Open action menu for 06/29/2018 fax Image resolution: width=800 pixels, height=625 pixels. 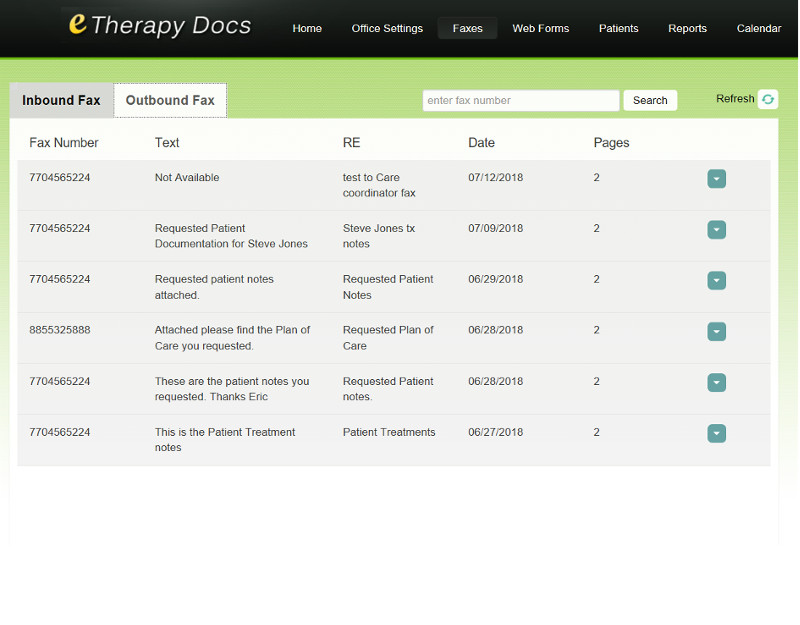pyautogui.click(x=716, y=281)
